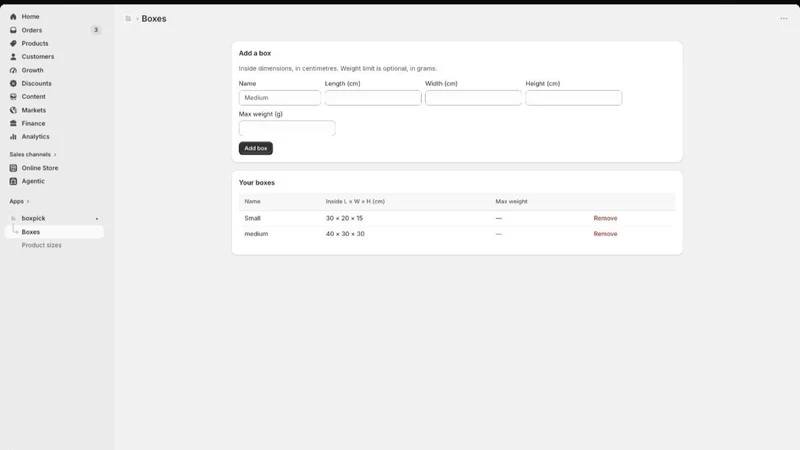The height and width of the screenshot is (450, 800).
Task: Focus the Width (cm) input field
Action: pos(473,97)
